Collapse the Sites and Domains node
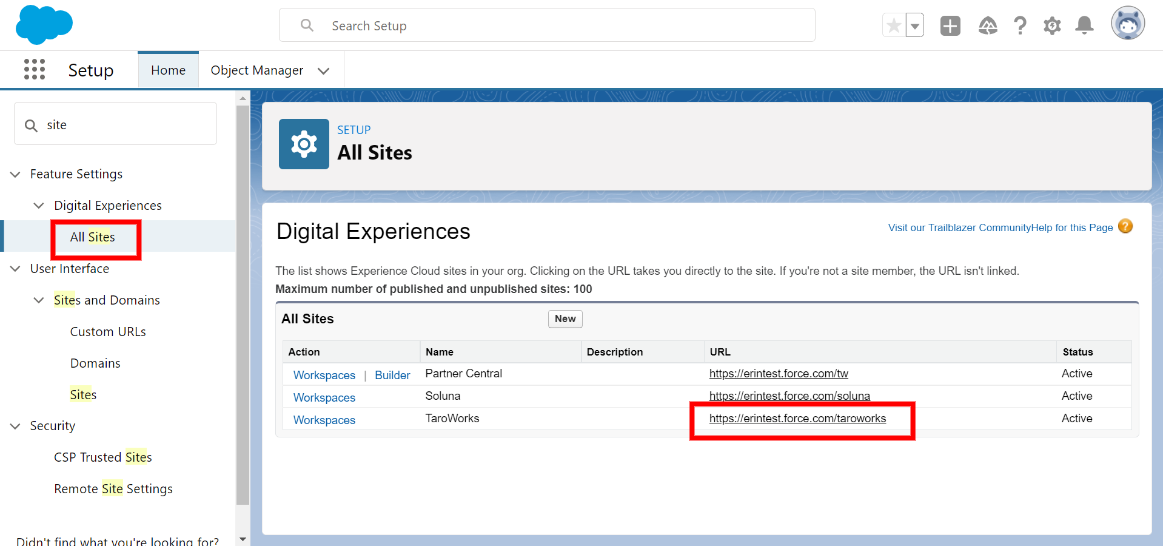 tap(39, 300)
